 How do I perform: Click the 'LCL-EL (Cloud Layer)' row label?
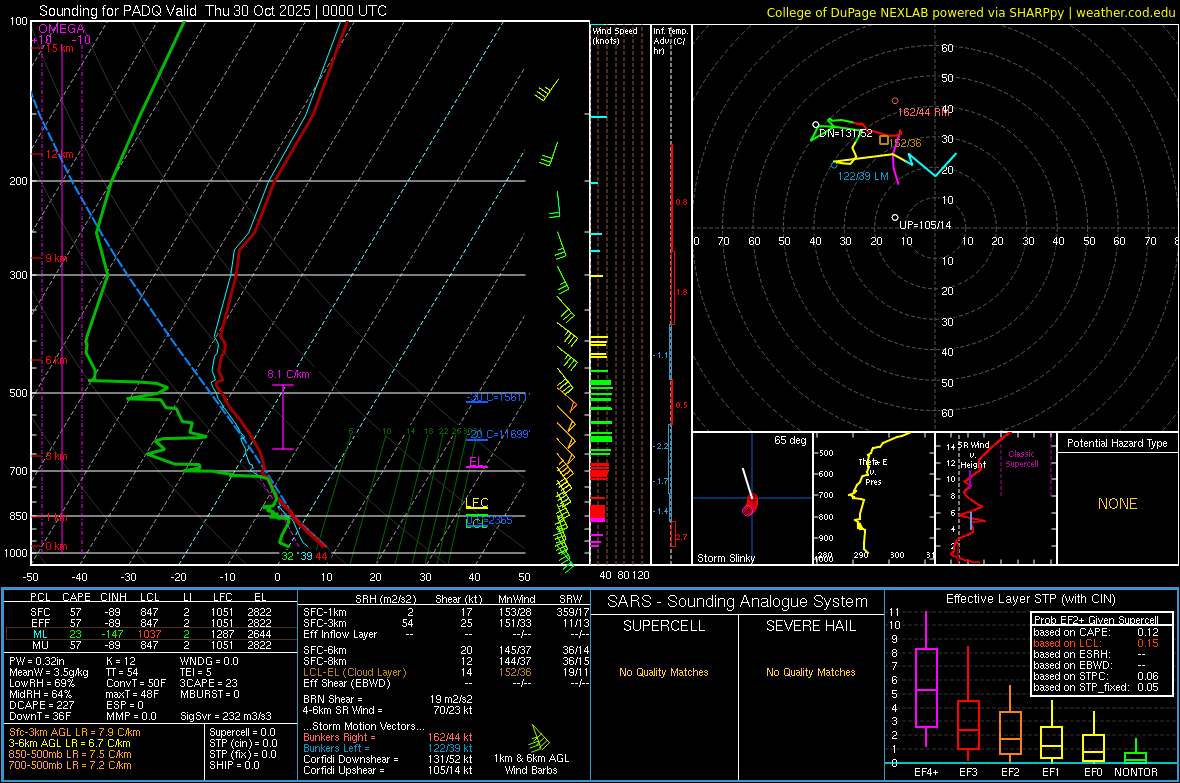[x=354, y=672]
